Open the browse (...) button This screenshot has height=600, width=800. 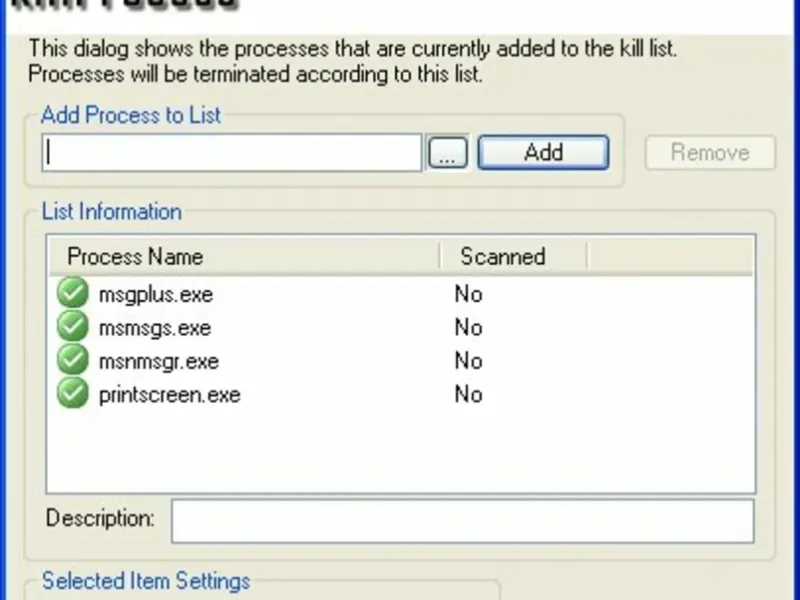tap(447, 152)
